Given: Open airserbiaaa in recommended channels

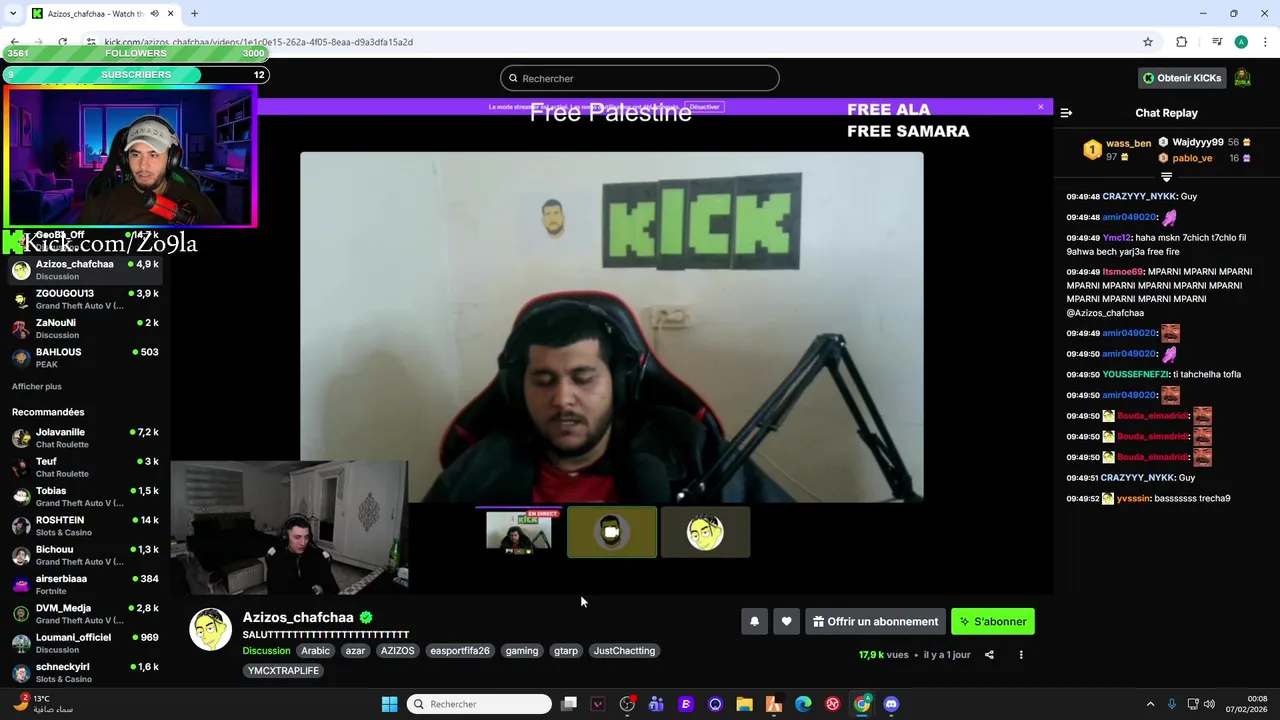Looking at the screenshot, I should [x=85, y=584].
